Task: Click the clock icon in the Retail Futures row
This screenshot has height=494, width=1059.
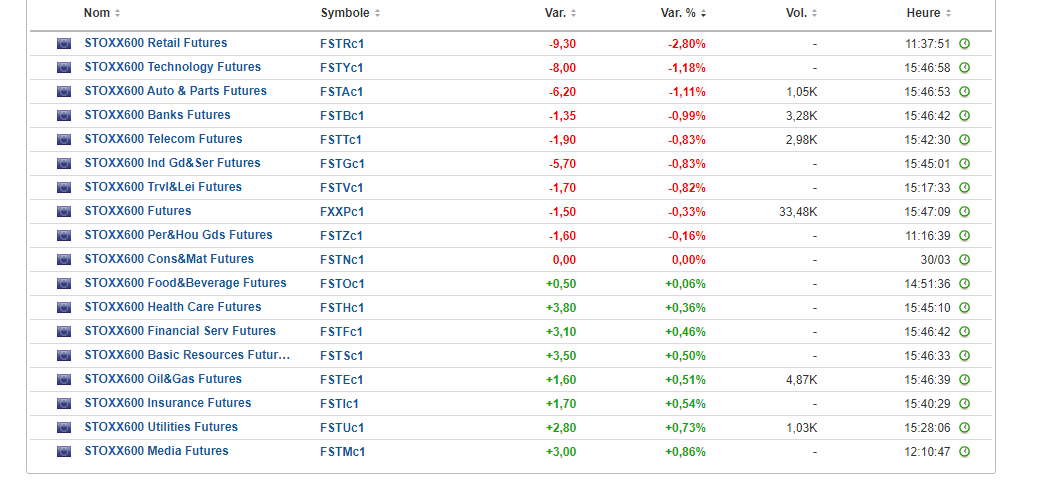Action: (x=964, y=44)
